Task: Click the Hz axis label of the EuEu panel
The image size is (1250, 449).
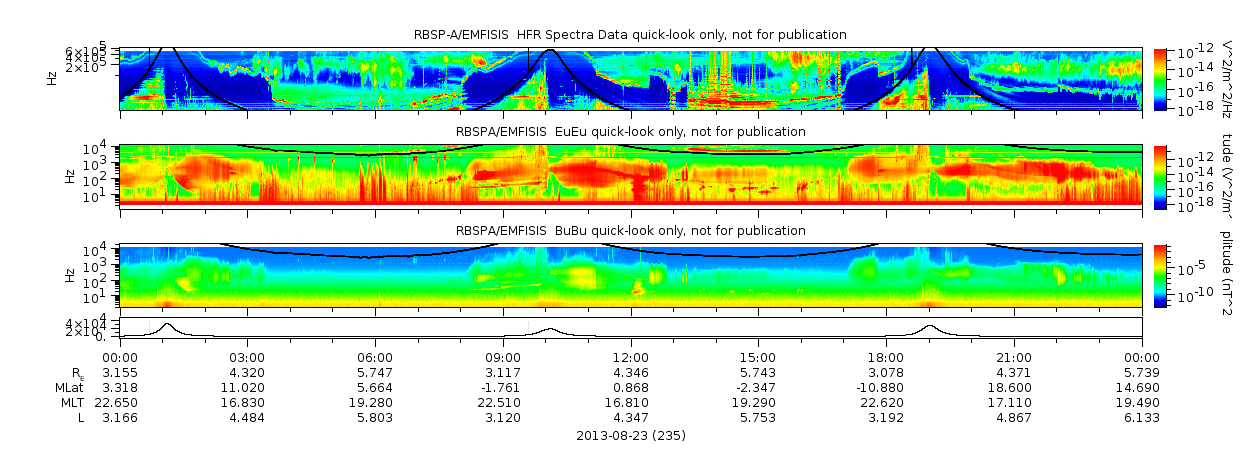Action: click(69, 175)
